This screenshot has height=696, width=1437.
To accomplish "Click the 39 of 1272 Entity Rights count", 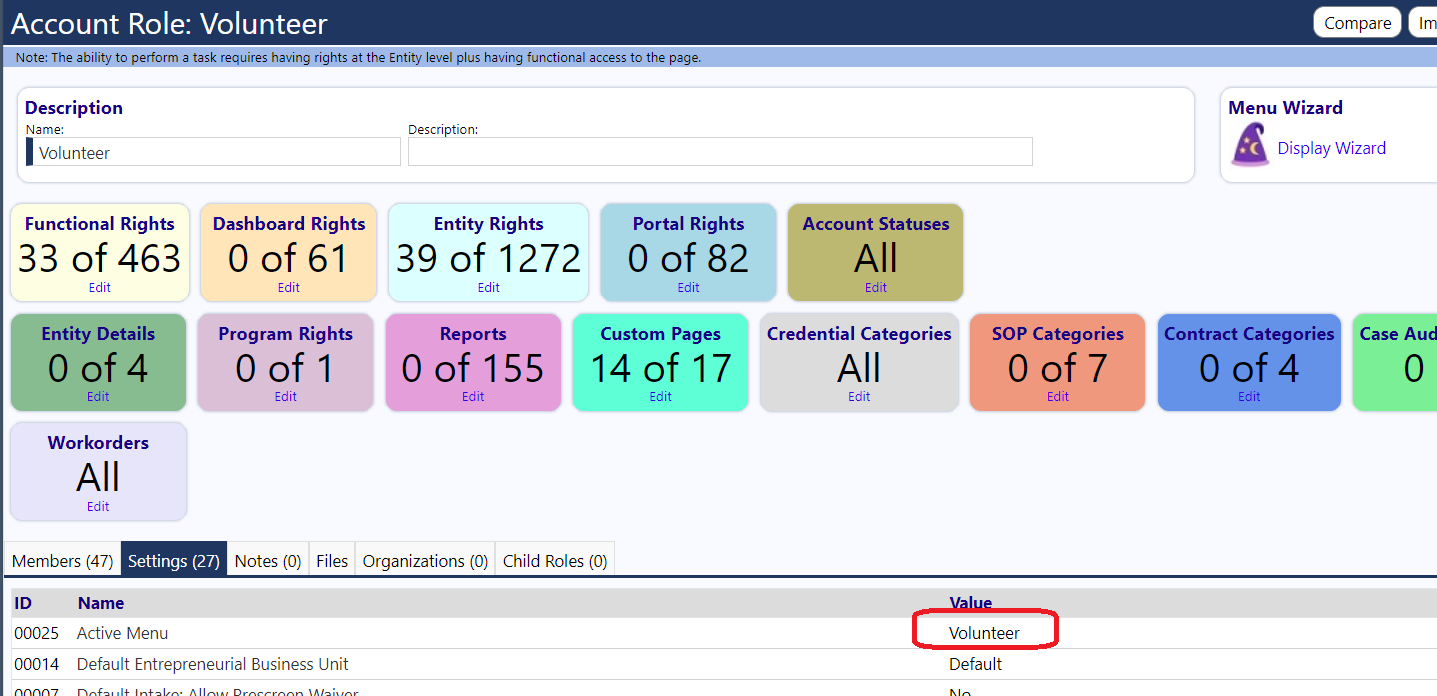I will coord(488,258).
